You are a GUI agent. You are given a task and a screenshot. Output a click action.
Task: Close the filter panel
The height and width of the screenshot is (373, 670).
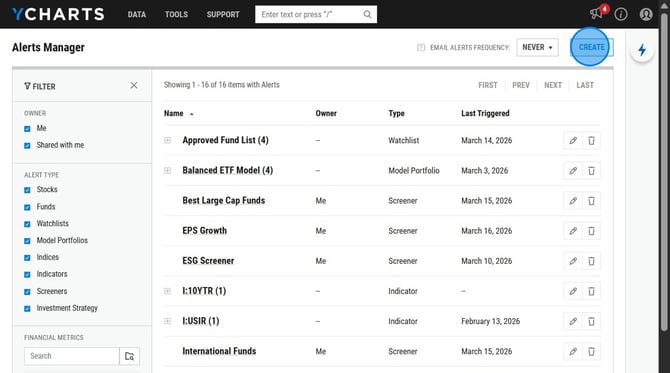click(x=134, y=85)
